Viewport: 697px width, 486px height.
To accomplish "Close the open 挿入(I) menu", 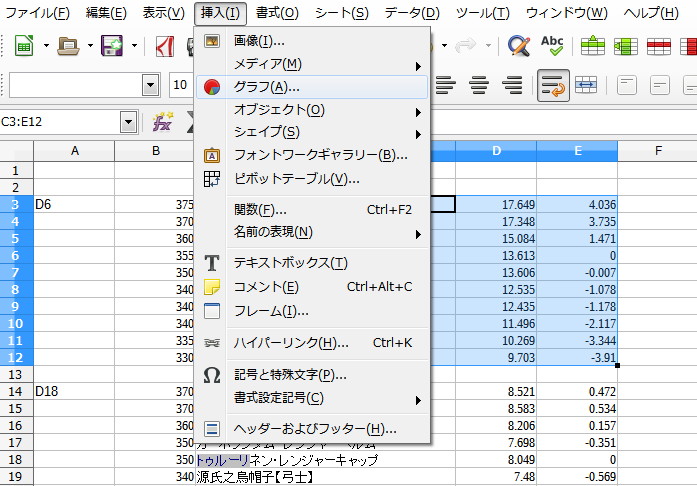I will [220, 13].
